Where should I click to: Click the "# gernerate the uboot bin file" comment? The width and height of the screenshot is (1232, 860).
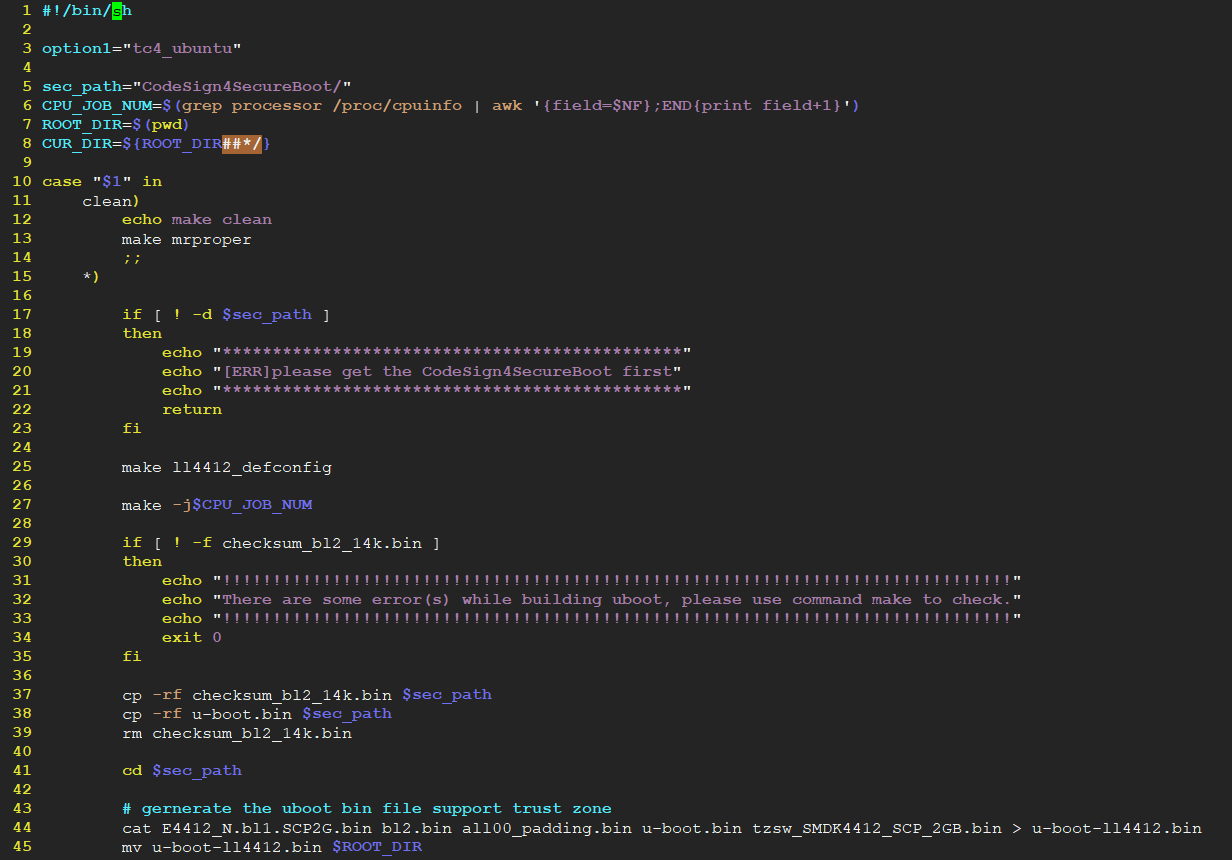click(367, 808)
